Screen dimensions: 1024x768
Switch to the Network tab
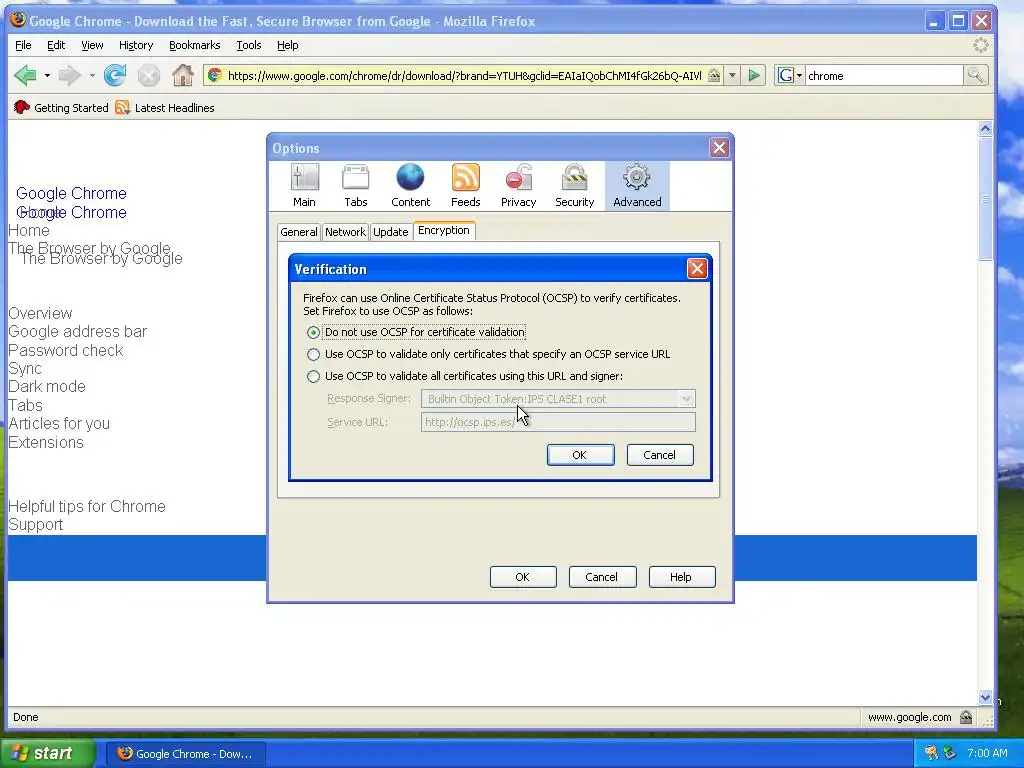[x=345, y=232]
